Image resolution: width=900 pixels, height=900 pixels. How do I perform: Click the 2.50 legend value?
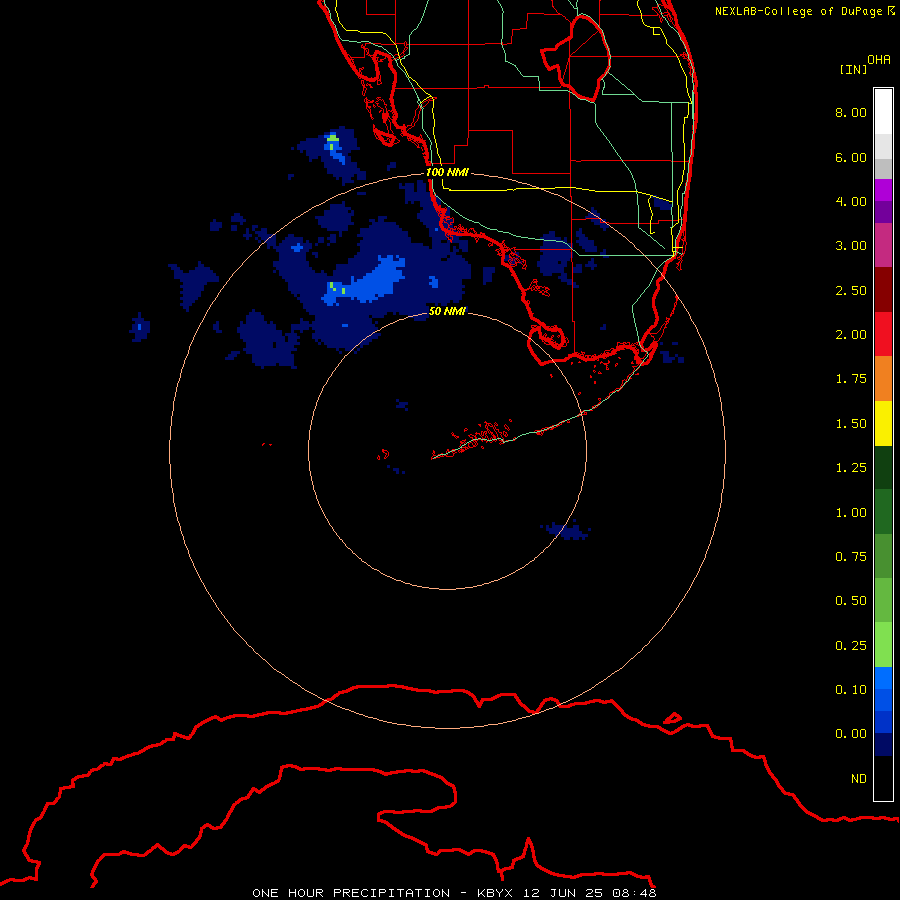[851, 290]
